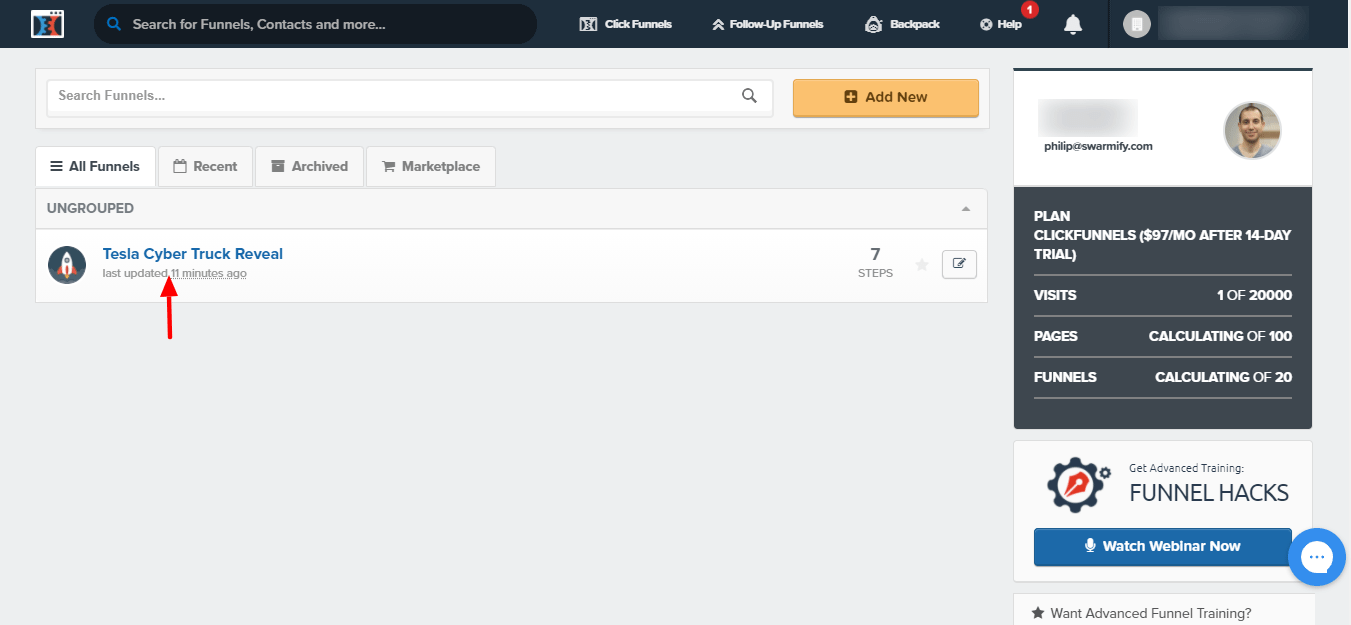
Task: Favorite Tesla Cyber Truck Reveal with star
Action: [922, 265]
